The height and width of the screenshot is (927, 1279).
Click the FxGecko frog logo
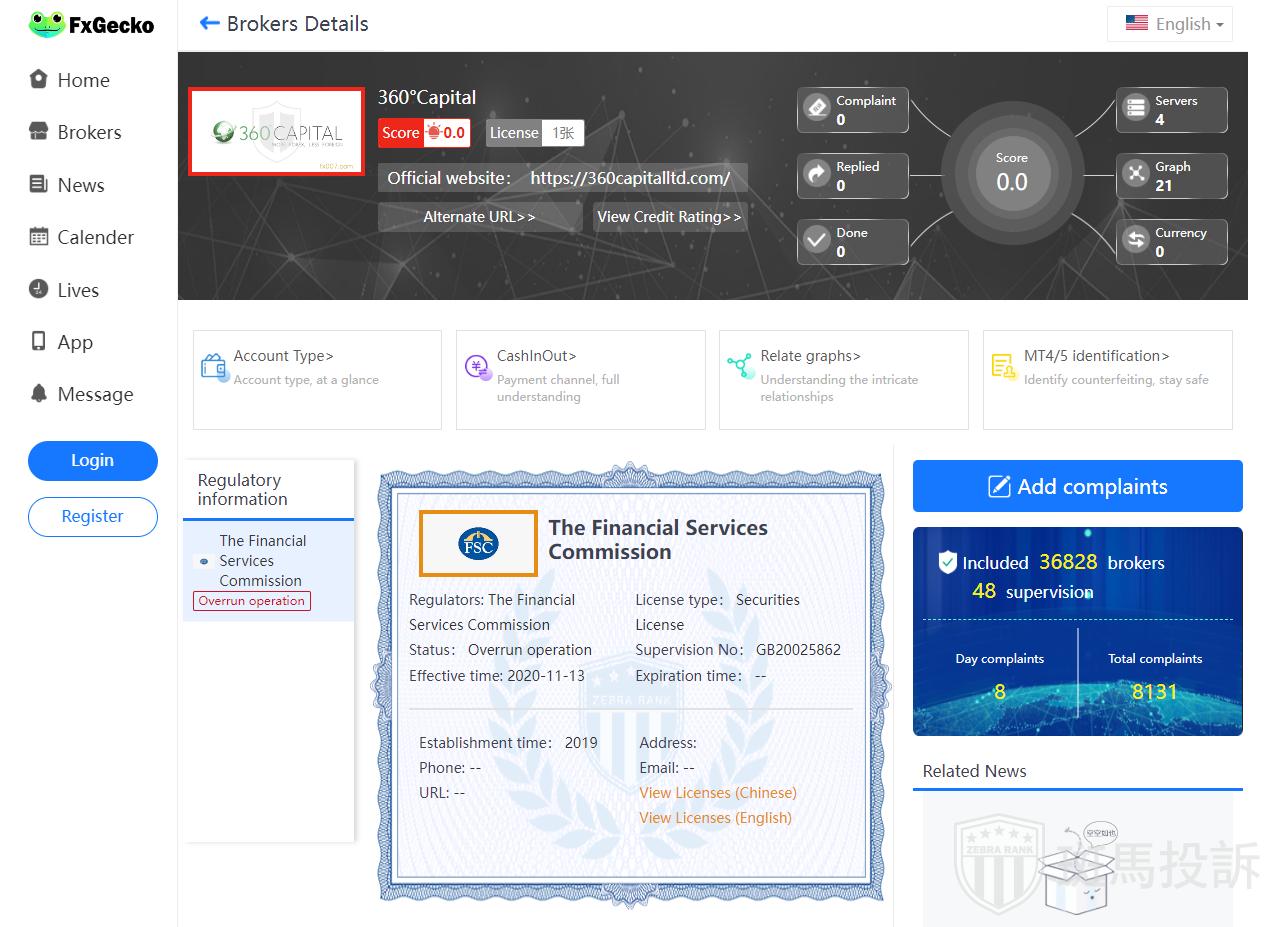[x=46, y=25]
